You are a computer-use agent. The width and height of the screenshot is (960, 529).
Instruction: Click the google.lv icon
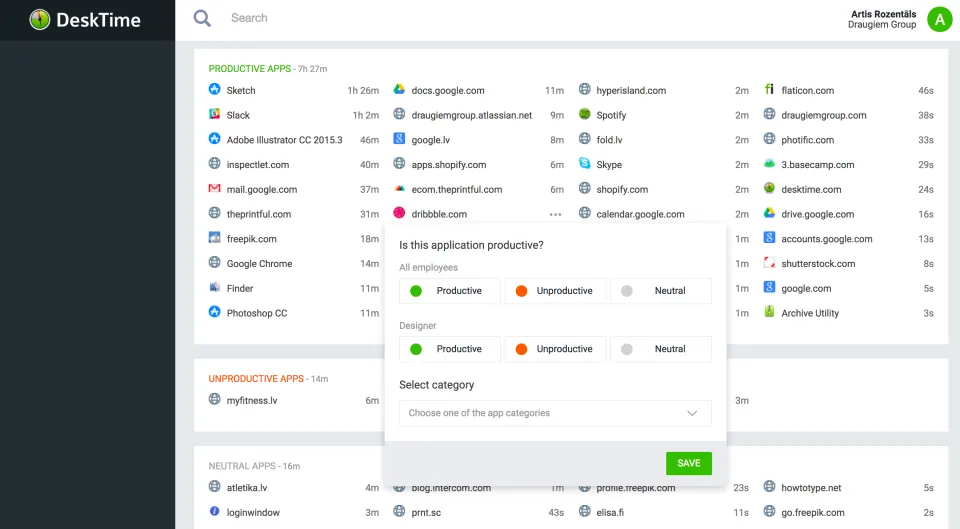[x=399, y=139]
